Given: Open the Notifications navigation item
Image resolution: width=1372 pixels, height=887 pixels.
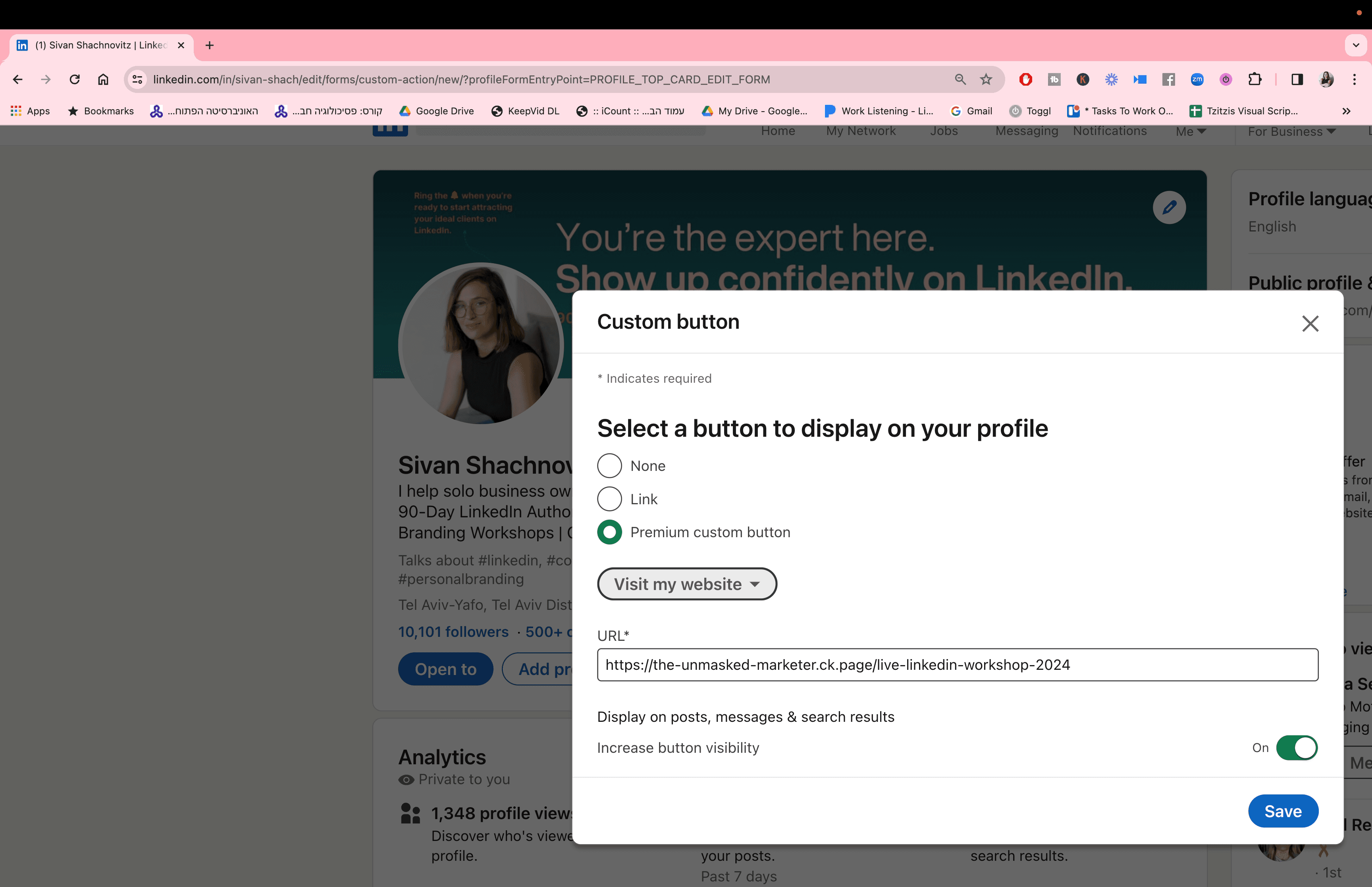Looking at the screenshot, I should tap(1110, 131).
